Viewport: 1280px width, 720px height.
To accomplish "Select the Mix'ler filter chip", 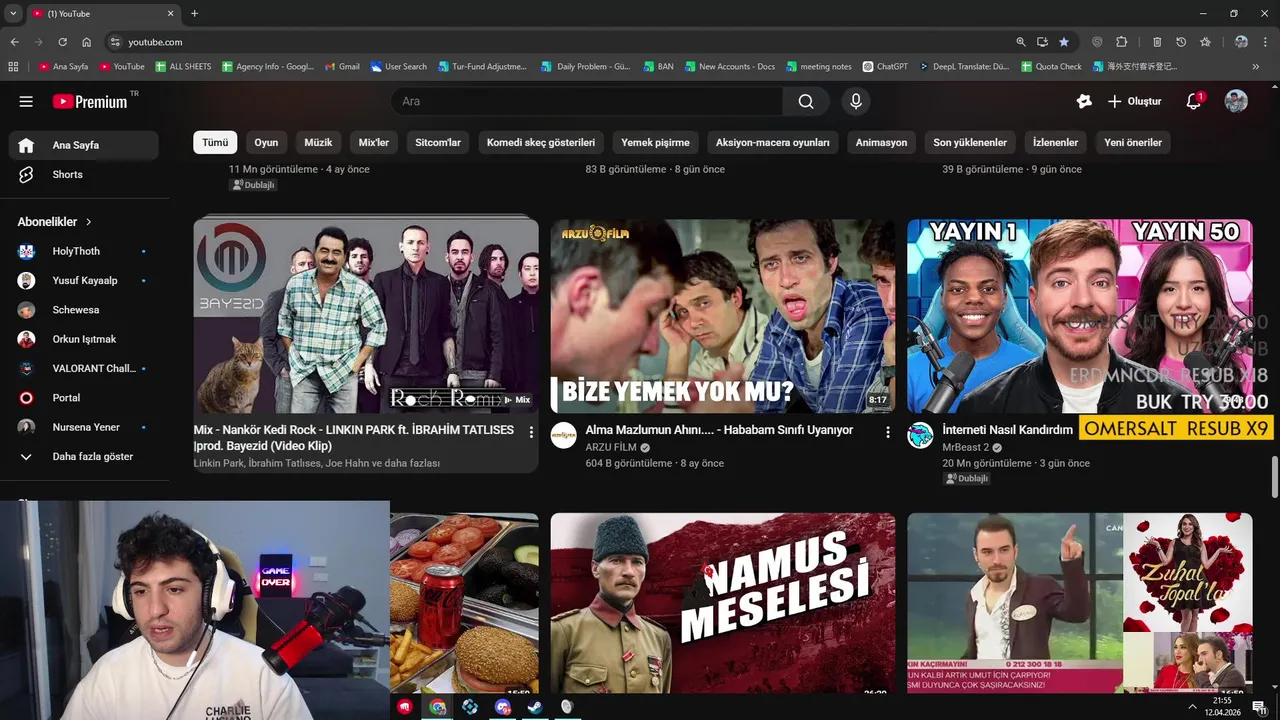I will (374, 142).
